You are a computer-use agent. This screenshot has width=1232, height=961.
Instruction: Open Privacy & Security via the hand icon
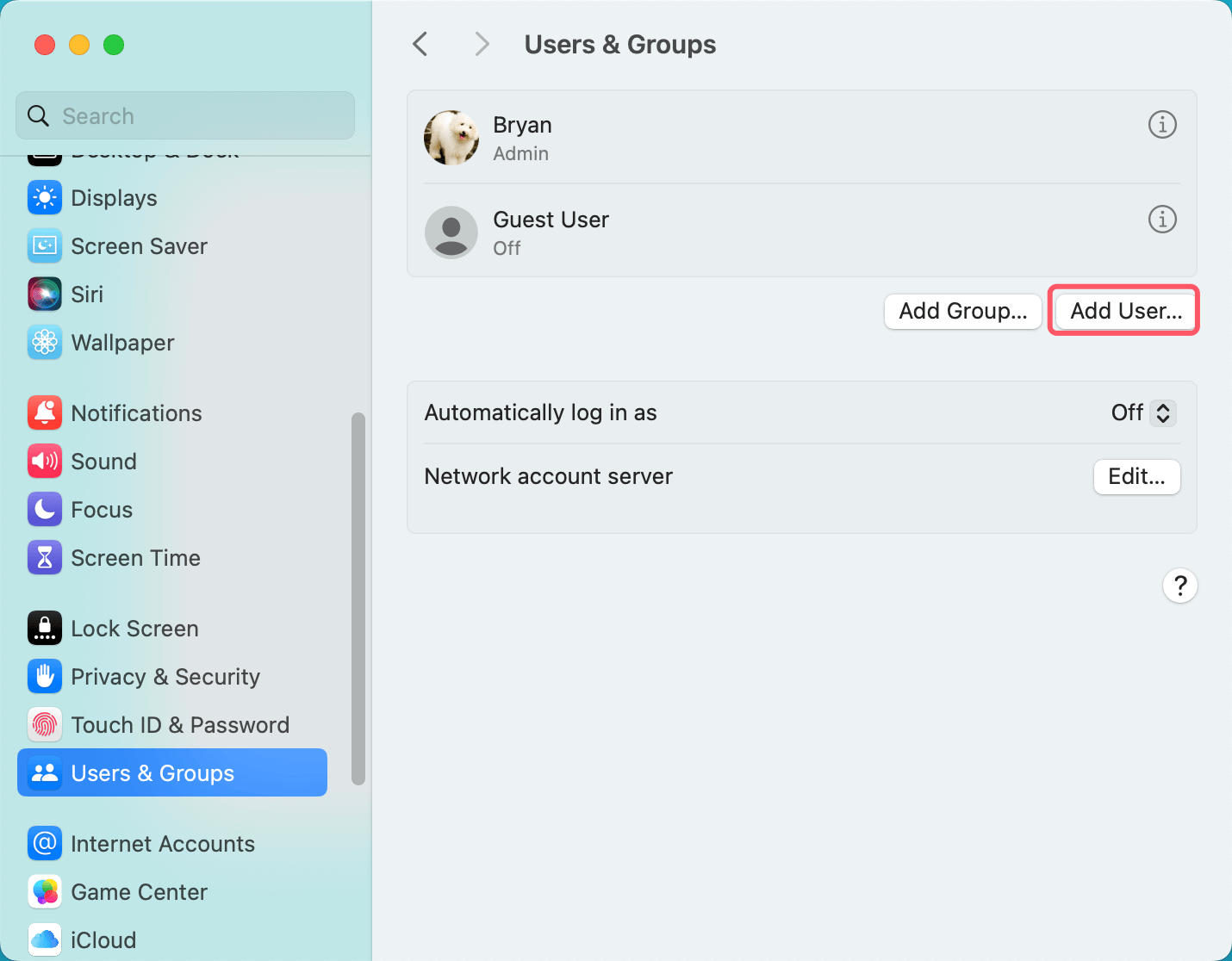tap(44, 676)
